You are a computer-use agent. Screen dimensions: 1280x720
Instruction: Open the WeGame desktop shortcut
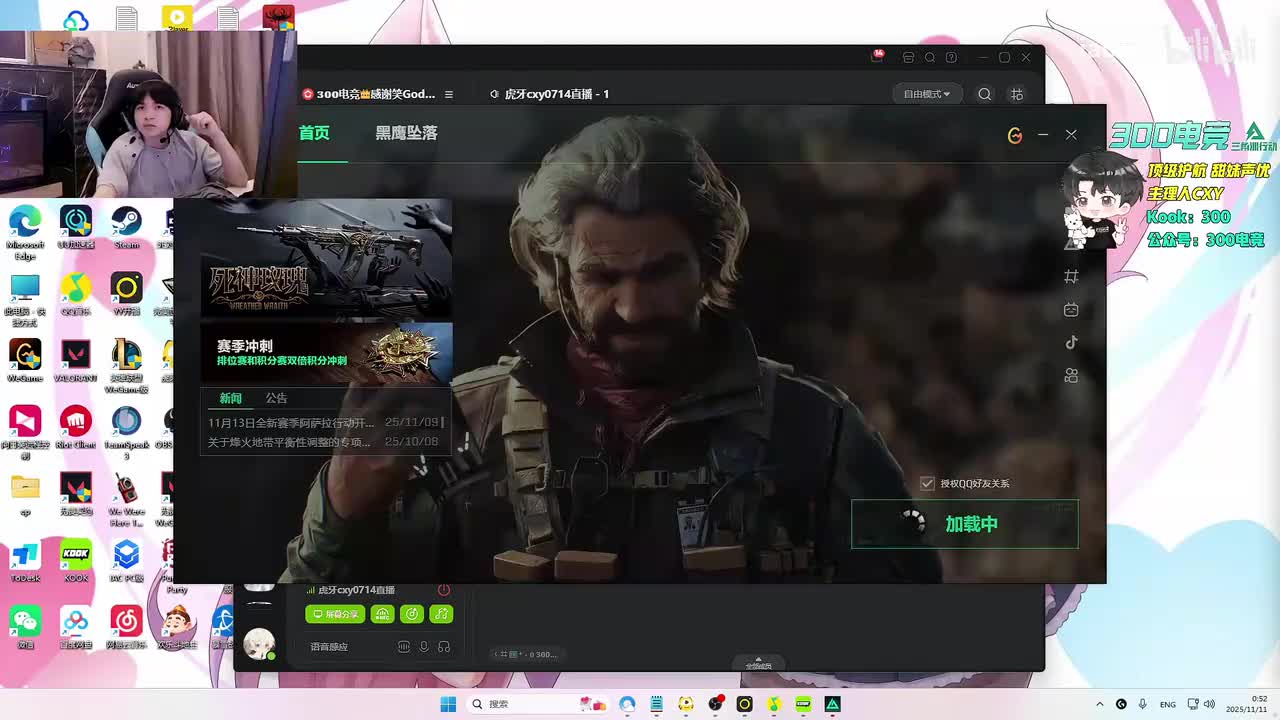pos(25,361)
